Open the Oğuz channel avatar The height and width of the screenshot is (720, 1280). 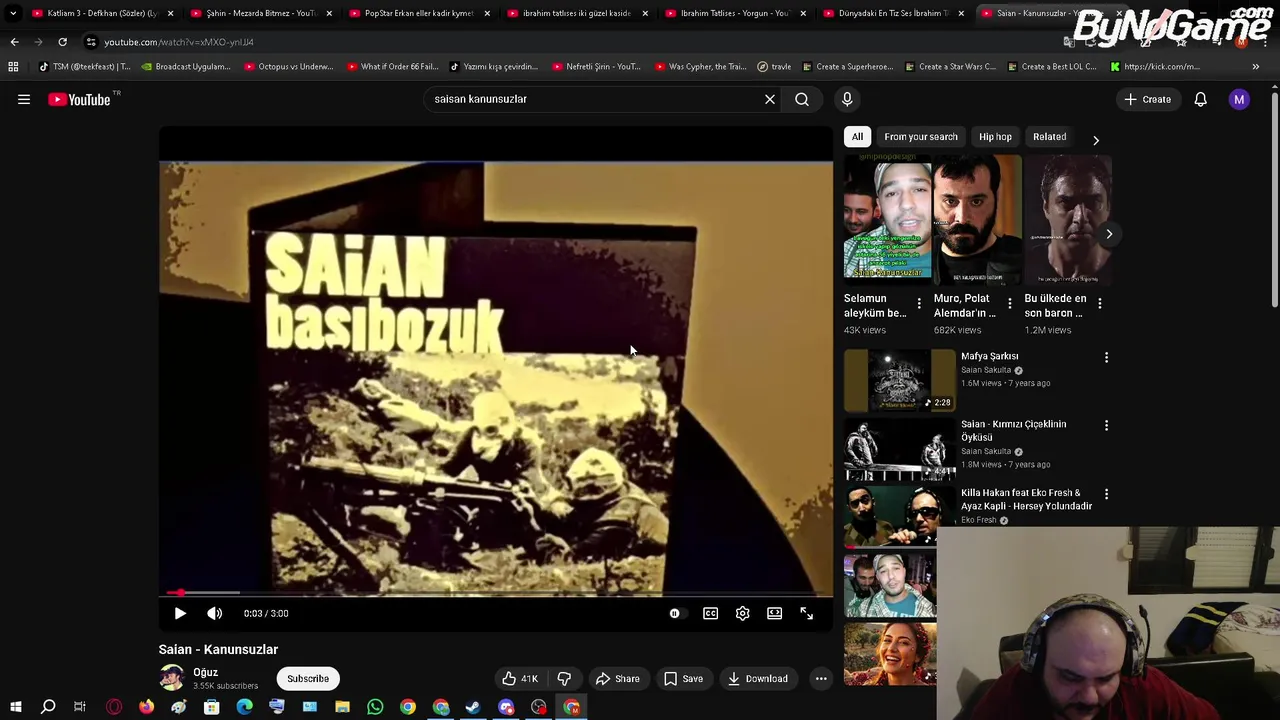click(172, 678)
